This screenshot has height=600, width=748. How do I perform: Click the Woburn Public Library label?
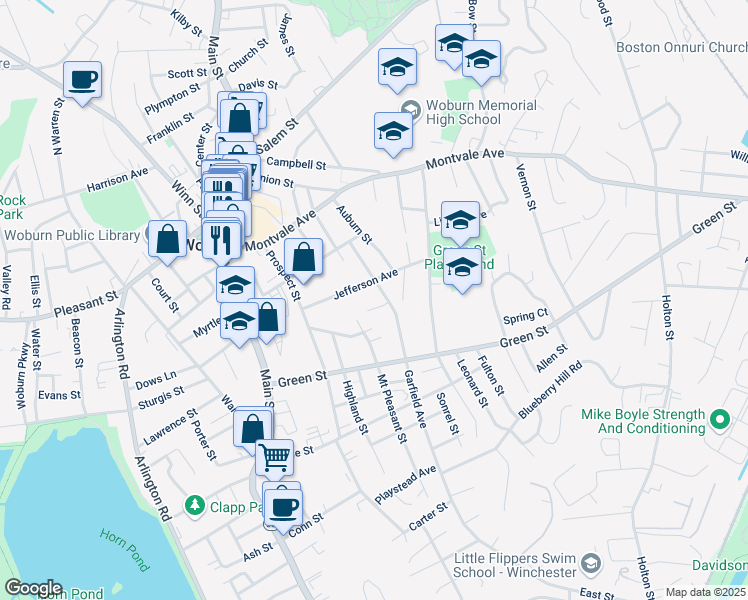[72, 235]
